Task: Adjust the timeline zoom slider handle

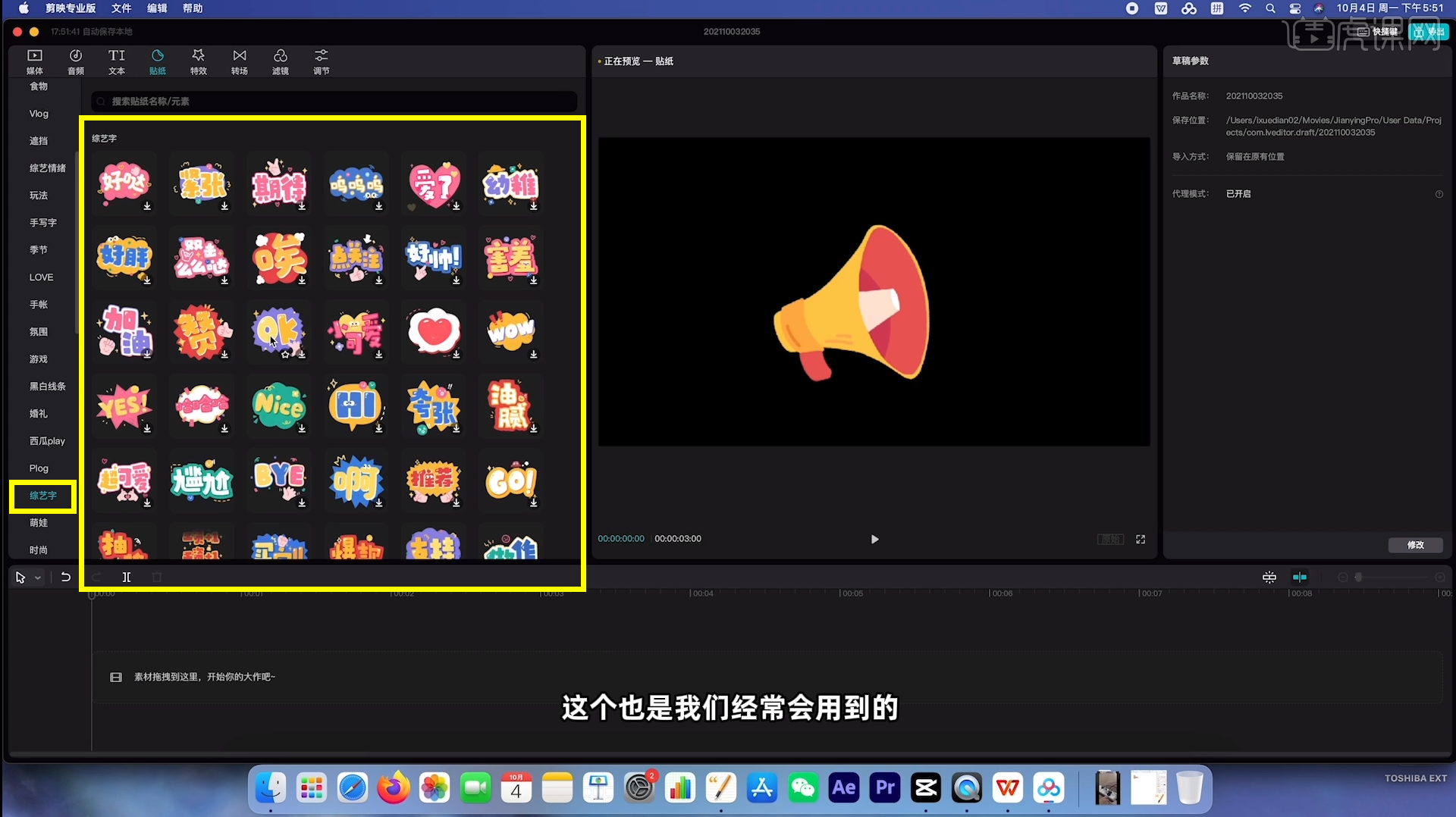Action: pyautogui.click(x=1358, y=577)
